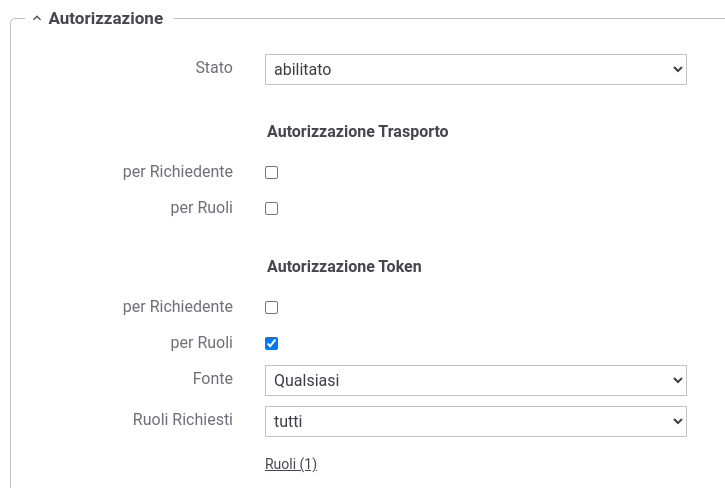Click the Ruoli Richiesti field label
The image size is (725, 488).
183,420
